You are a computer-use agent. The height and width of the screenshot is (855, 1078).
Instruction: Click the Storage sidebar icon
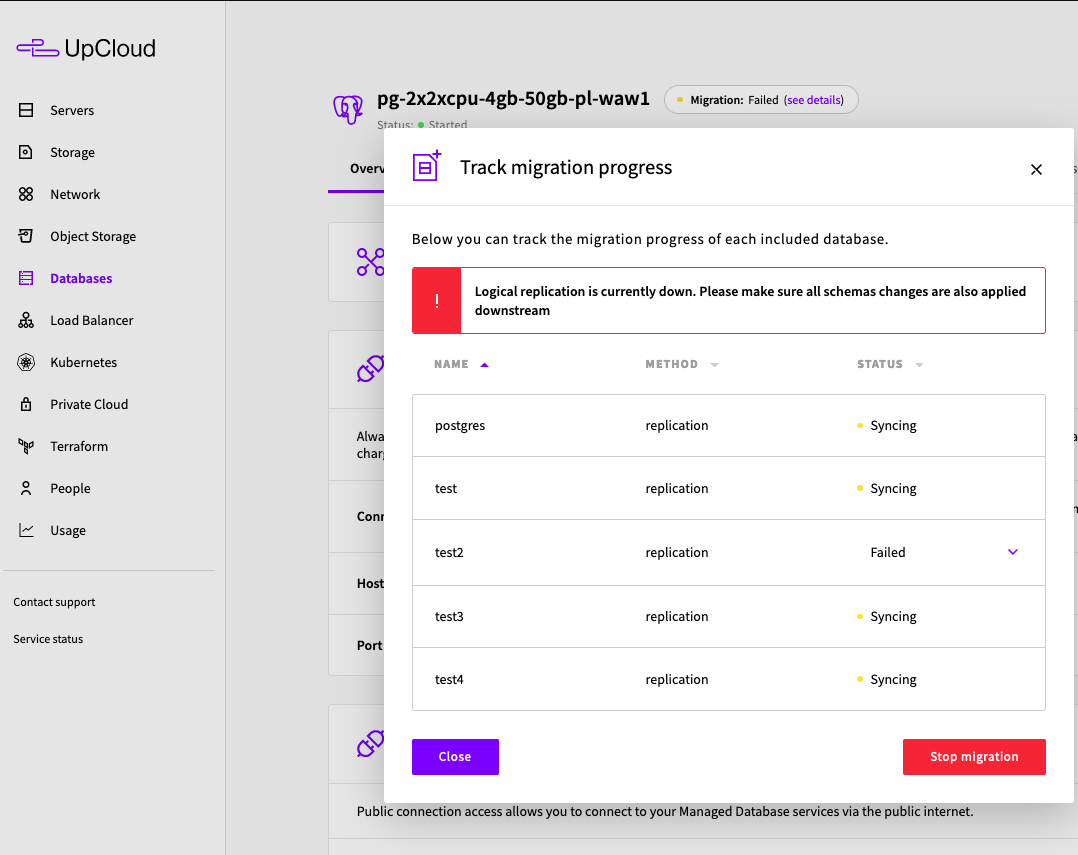coord(26,152)
